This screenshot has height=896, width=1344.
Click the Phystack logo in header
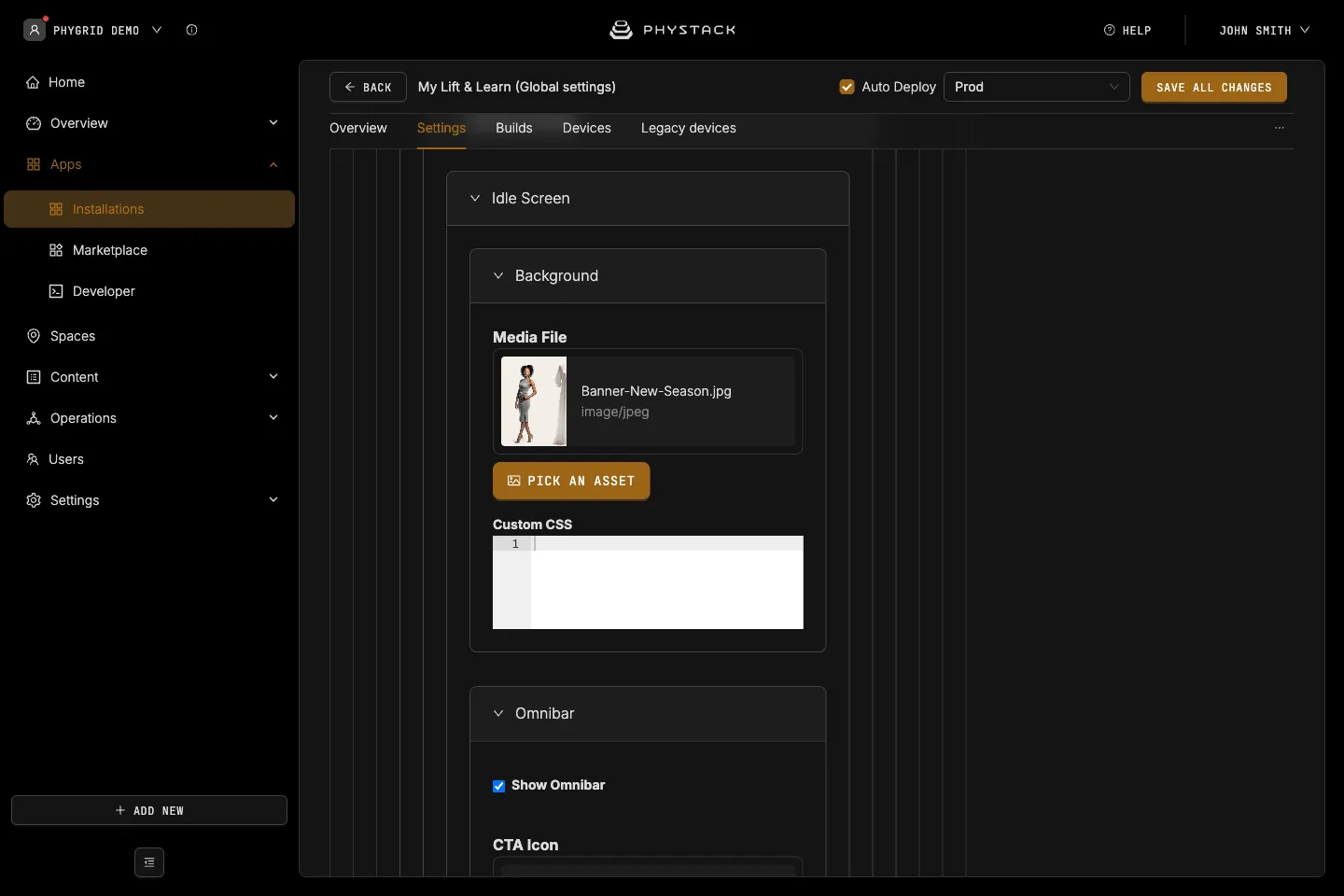point(672,30)
